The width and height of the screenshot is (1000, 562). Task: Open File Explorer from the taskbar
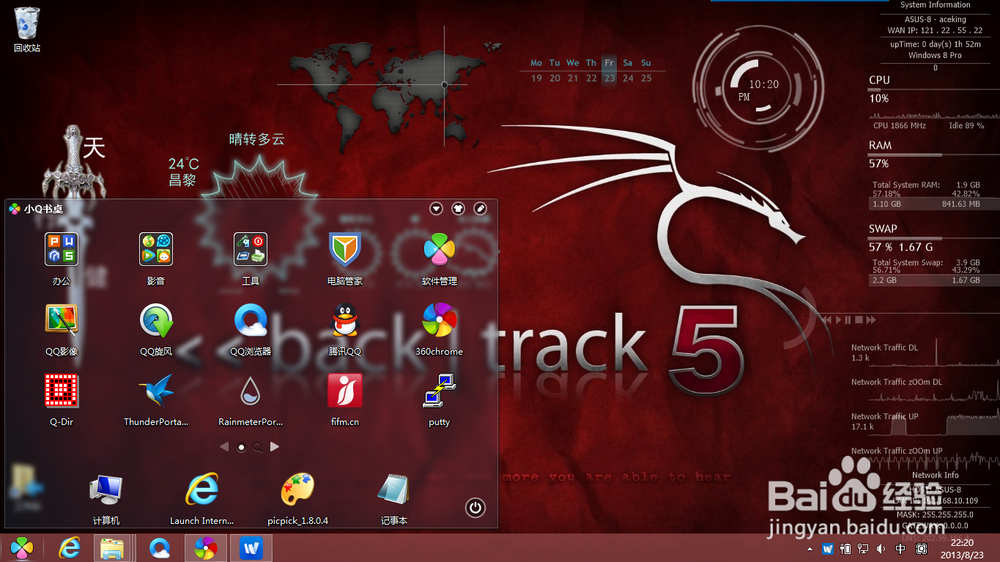coord(112,548)
